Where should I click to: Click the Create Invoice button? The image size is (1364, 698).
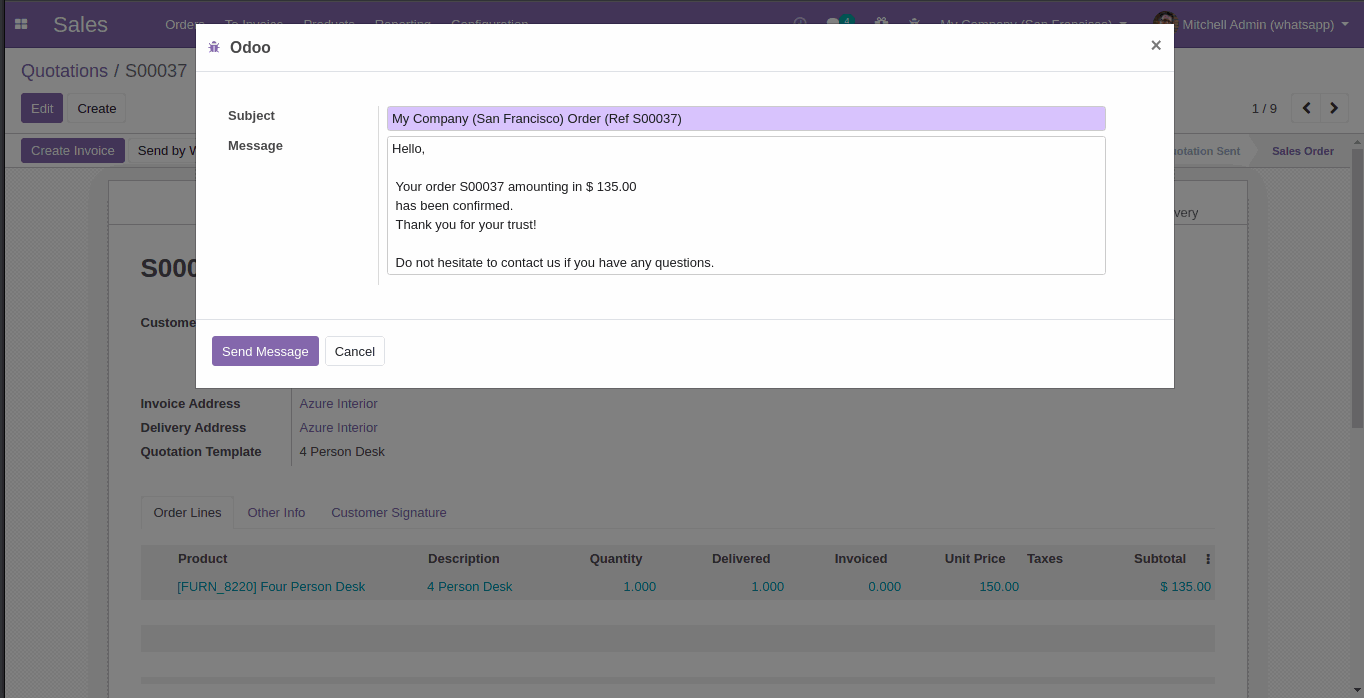[72, 151]
